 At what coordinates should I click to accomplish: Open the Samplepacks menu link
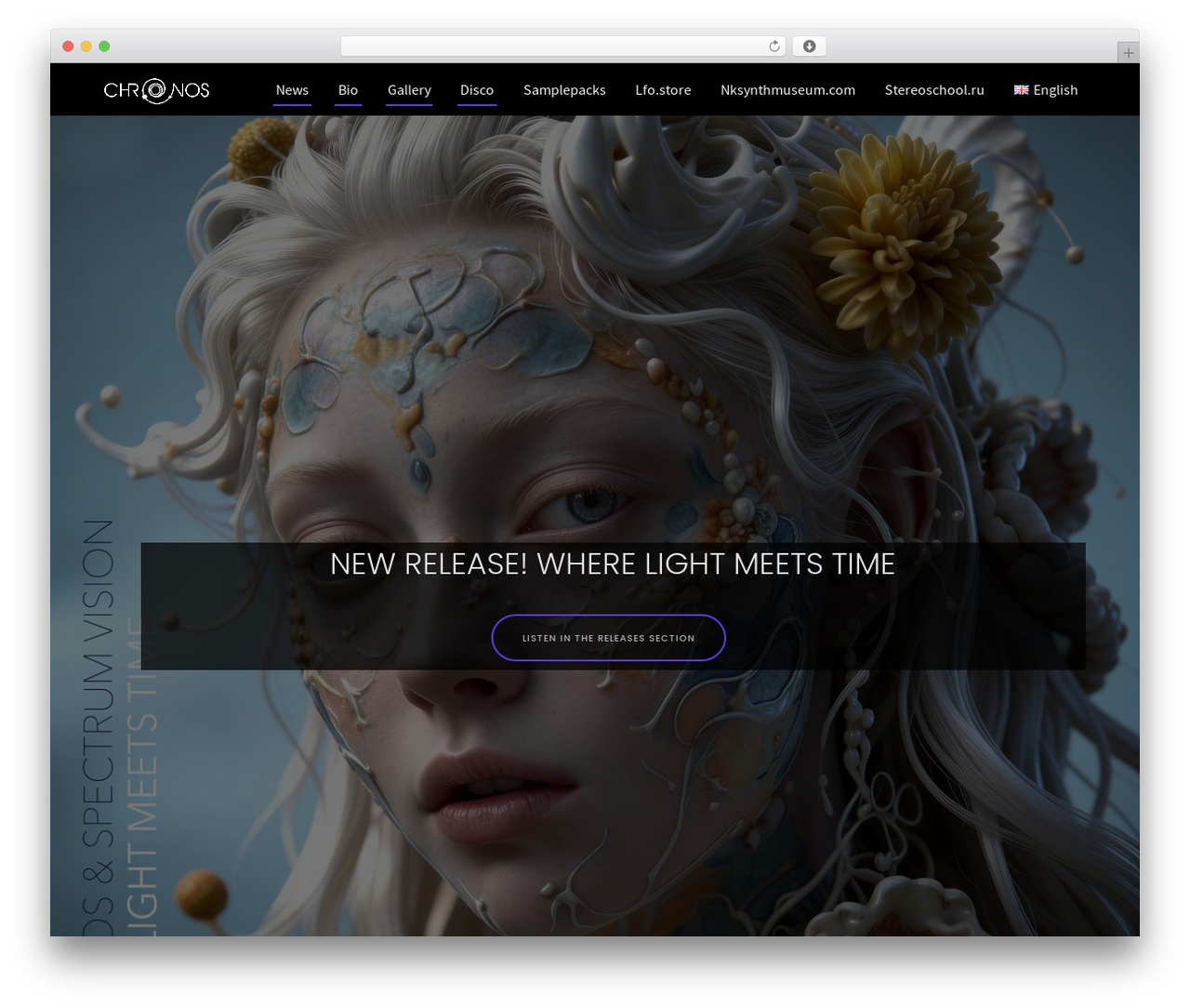tap(564, 90)
